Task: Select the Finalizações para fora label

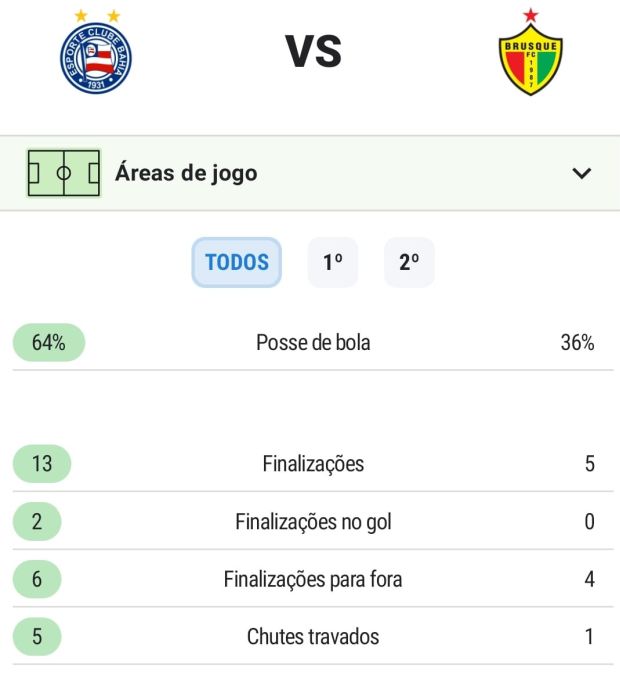Action: pos(313,579)
